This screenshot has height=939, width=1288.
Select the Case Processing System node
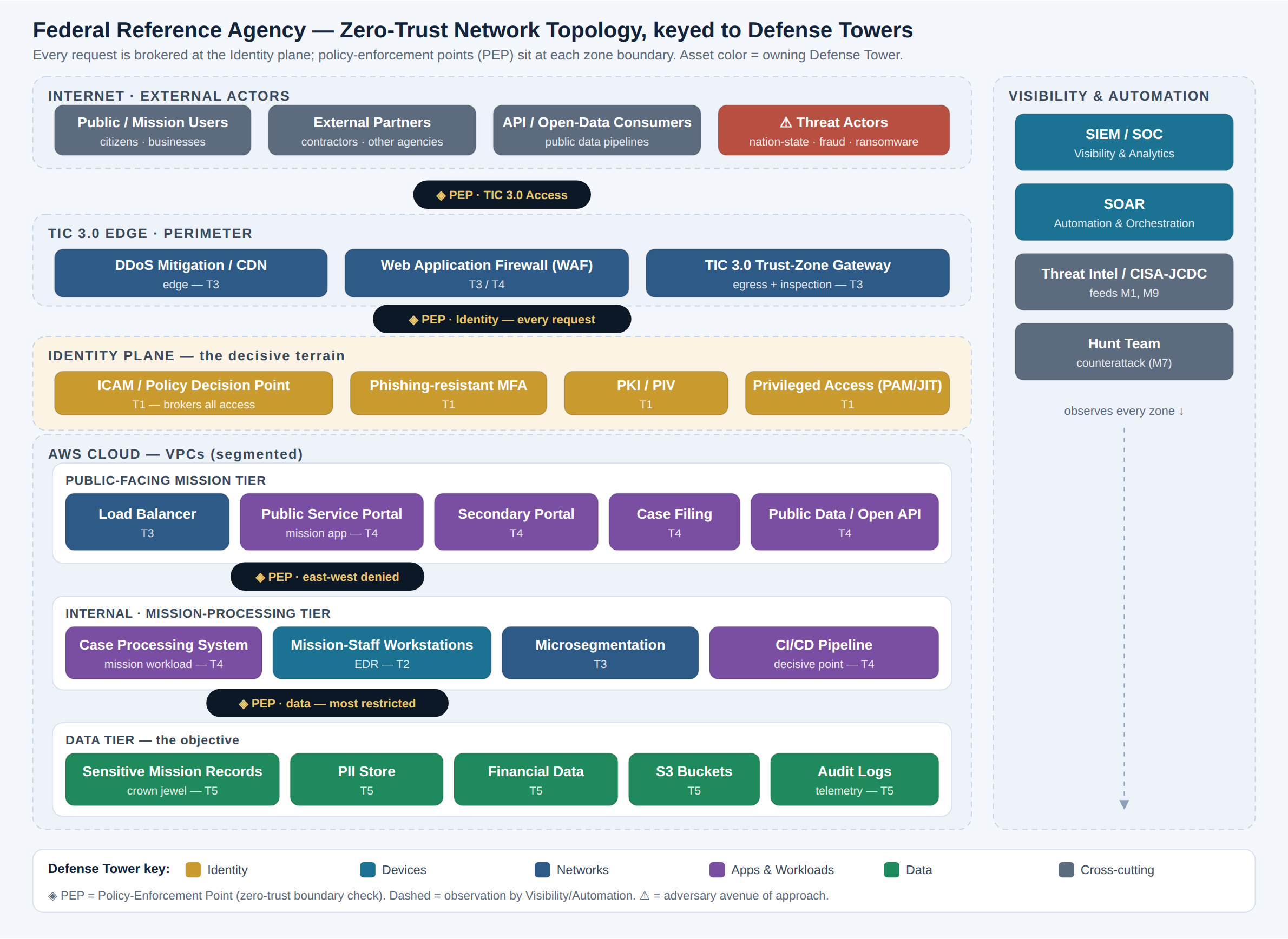coord(164,652)
